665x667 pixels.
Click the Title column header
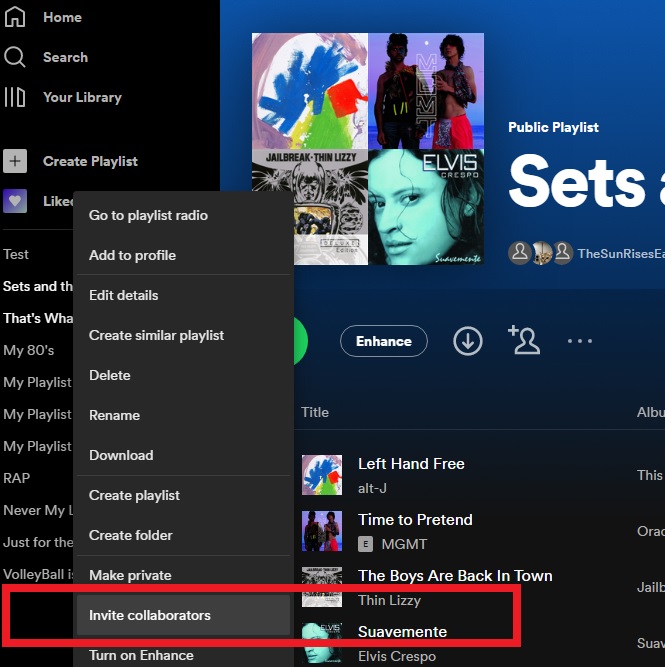315,412
